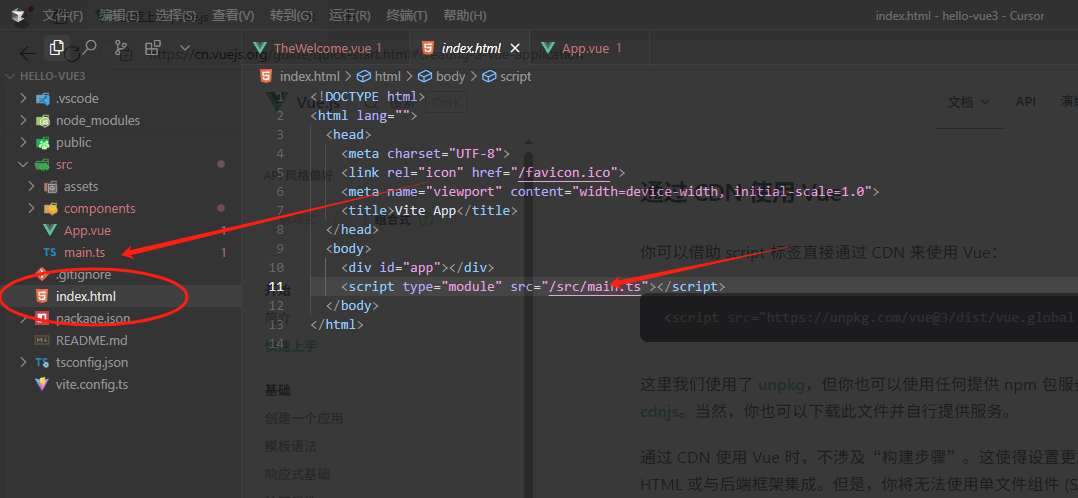The height and width of the screenshot is (498, 1078).
Task: Click the /src/main.ts path in line 11
Action: pyautogui.click(x=595, y=286)
